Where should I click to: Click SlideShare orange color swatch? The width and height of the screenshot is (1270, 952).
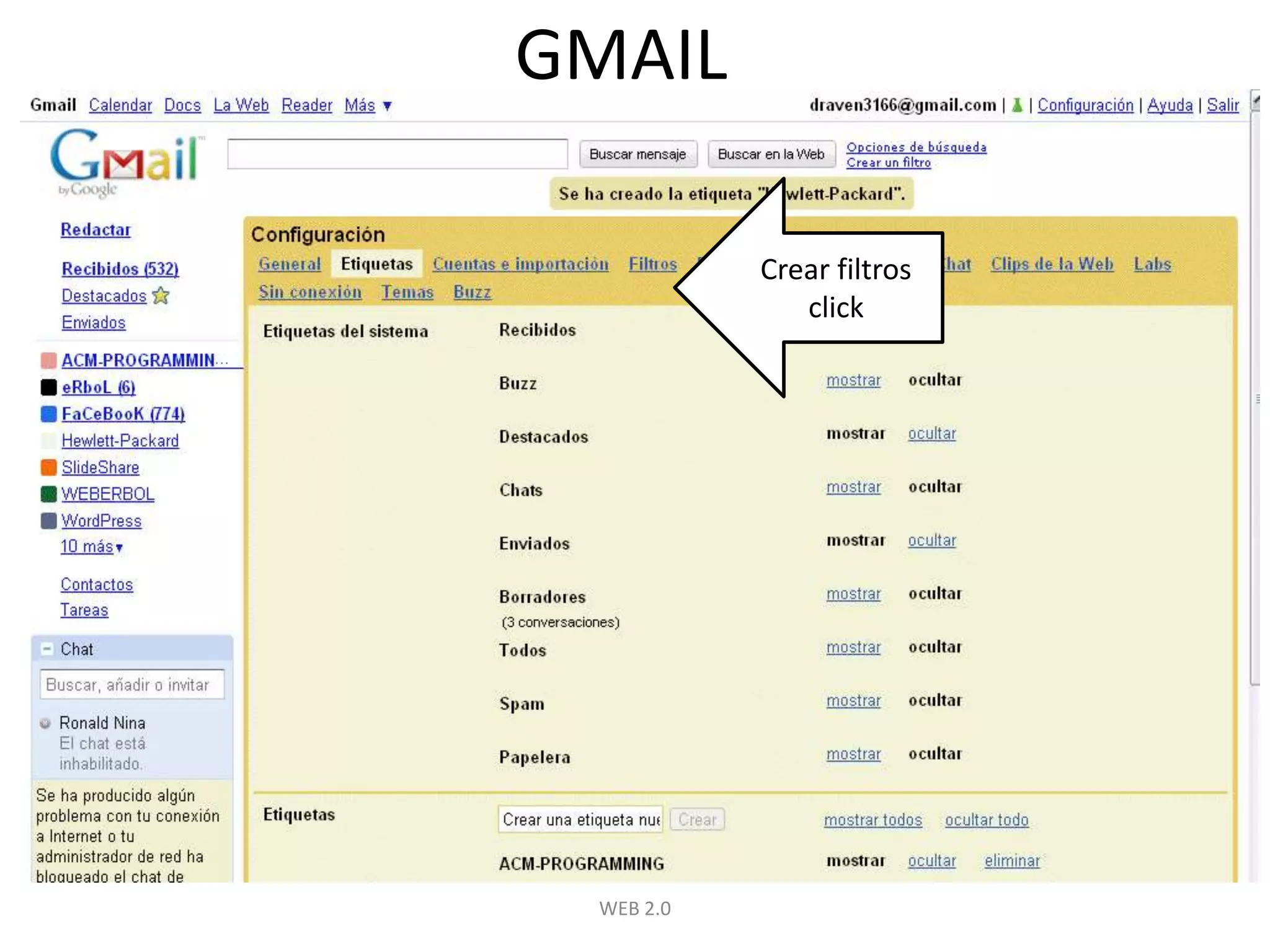pos(48,467)
